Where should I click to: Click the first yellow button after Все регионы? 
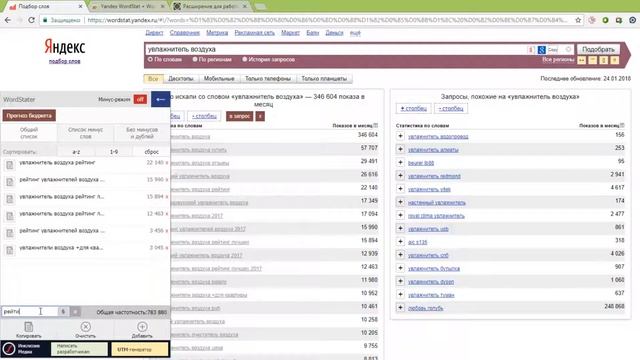[581, 60]
